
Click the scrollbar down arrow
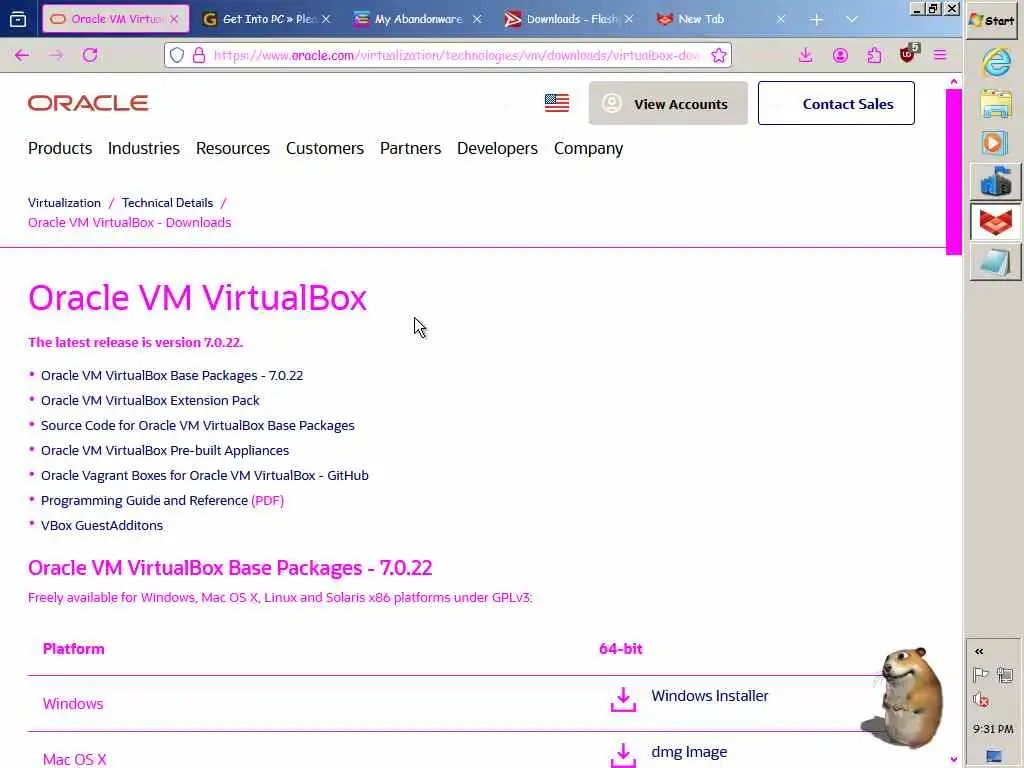953,760
